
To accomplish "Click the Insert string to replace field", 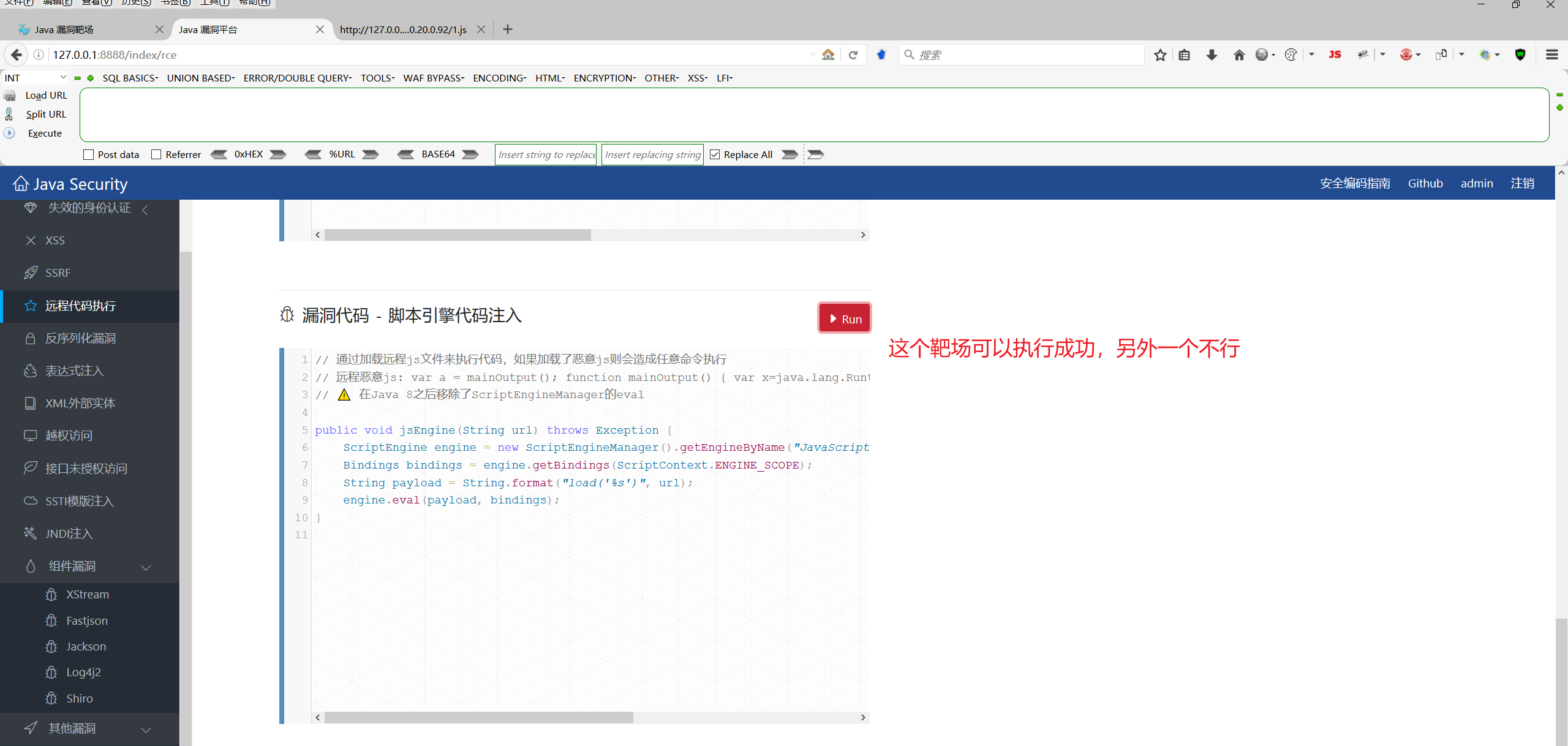I will (546, 154).
